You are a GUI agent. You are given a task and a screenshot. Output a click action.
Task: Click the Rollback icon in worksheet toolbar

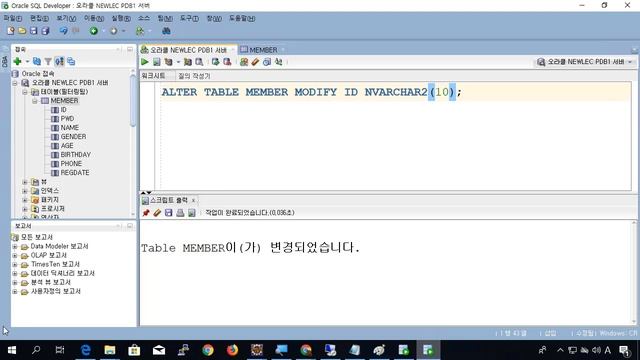tap(227, 62)
